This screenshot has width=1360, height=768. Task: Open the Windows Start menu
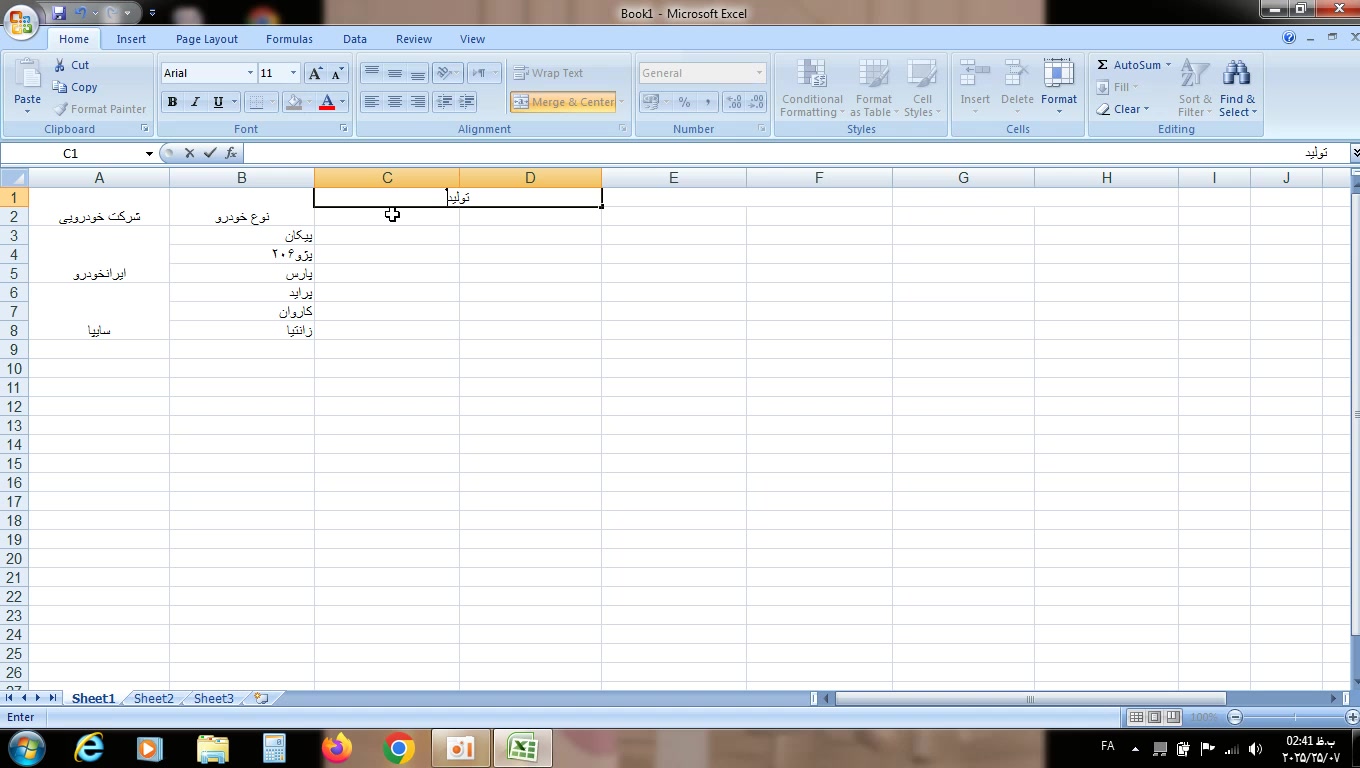click(x=26, y=748)
